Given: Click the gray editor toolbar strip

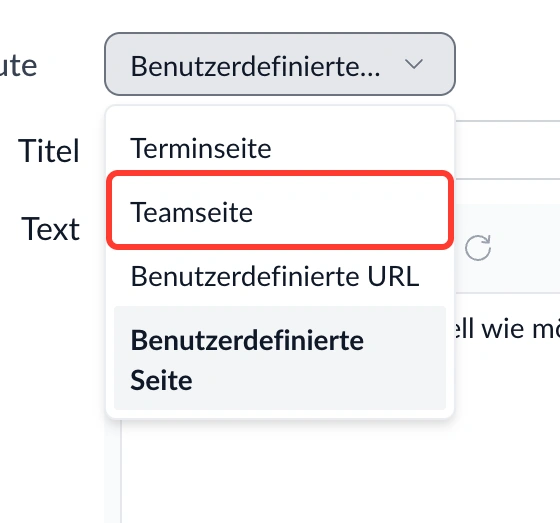Looking at the screenshot, I should tap(507, 248).
